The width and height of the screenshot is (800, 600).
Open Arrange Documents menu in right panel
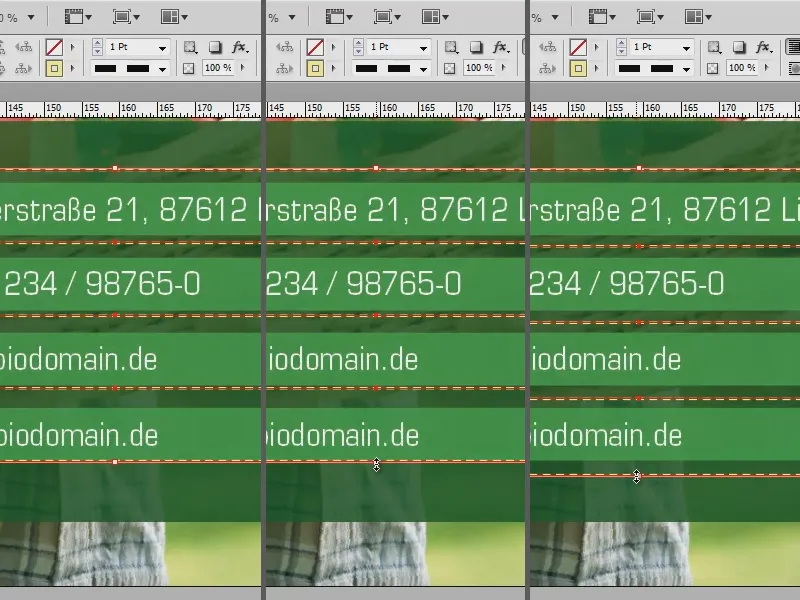point(698,17)
